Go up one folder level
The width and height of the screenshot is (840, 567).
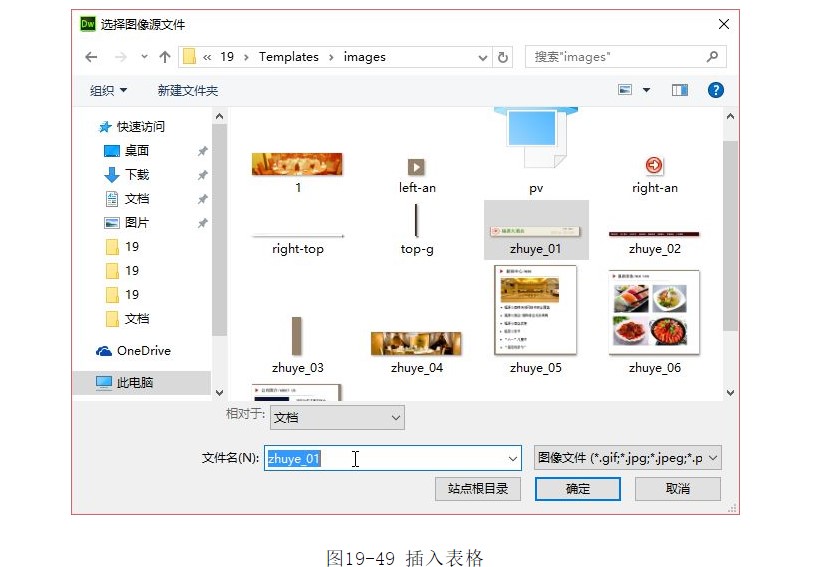click(x=165, y=57)
